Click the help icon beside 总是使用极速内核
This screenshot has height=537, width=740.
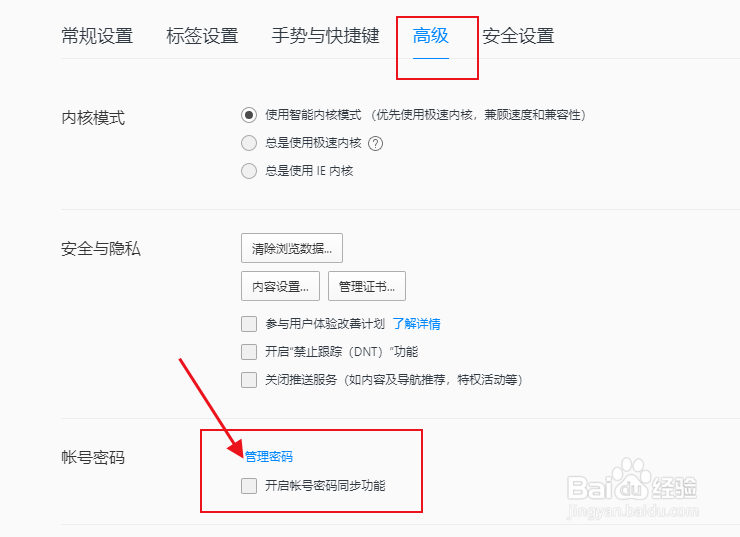(x=375, y=143)
